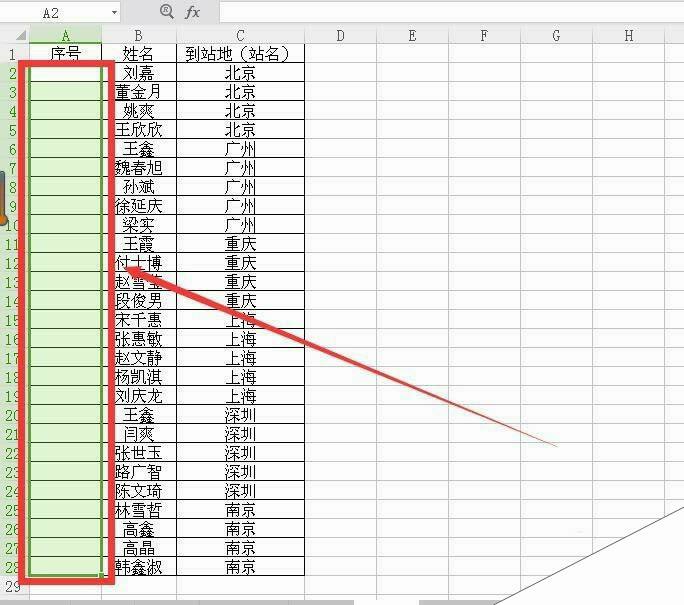Viewport: 684px width, 605px height.
Task: Click the cell with name 宋千惠
Action: 139,320
